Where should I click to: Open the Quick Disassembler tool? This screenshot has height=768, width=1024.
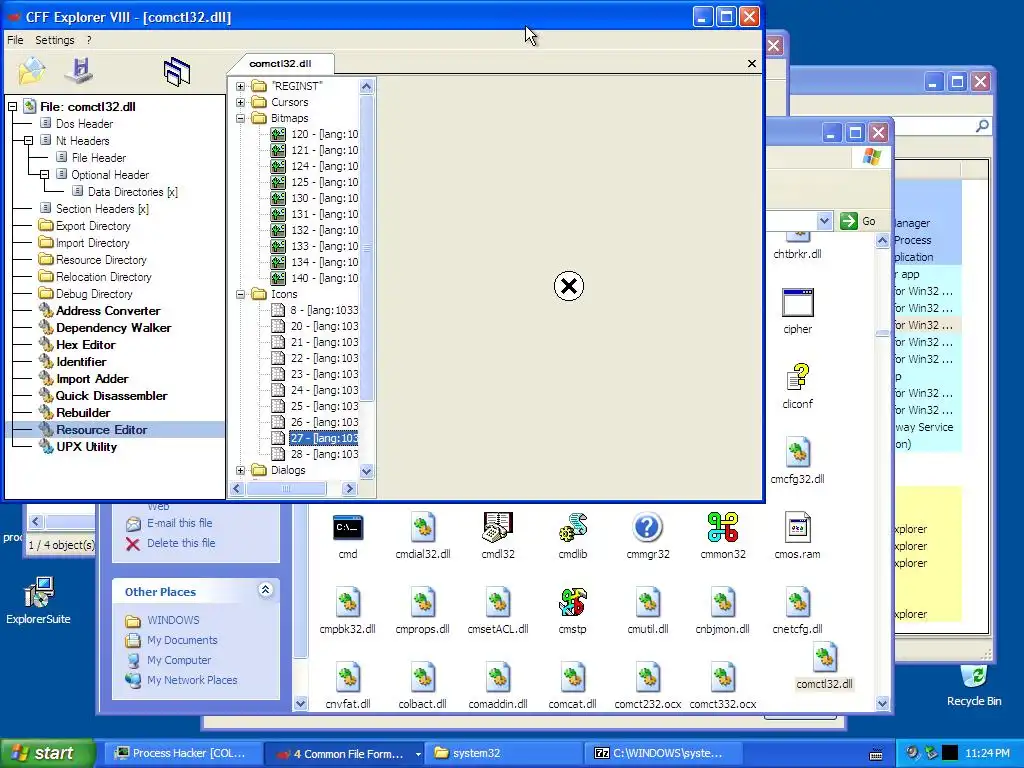(x=111, y=395)
